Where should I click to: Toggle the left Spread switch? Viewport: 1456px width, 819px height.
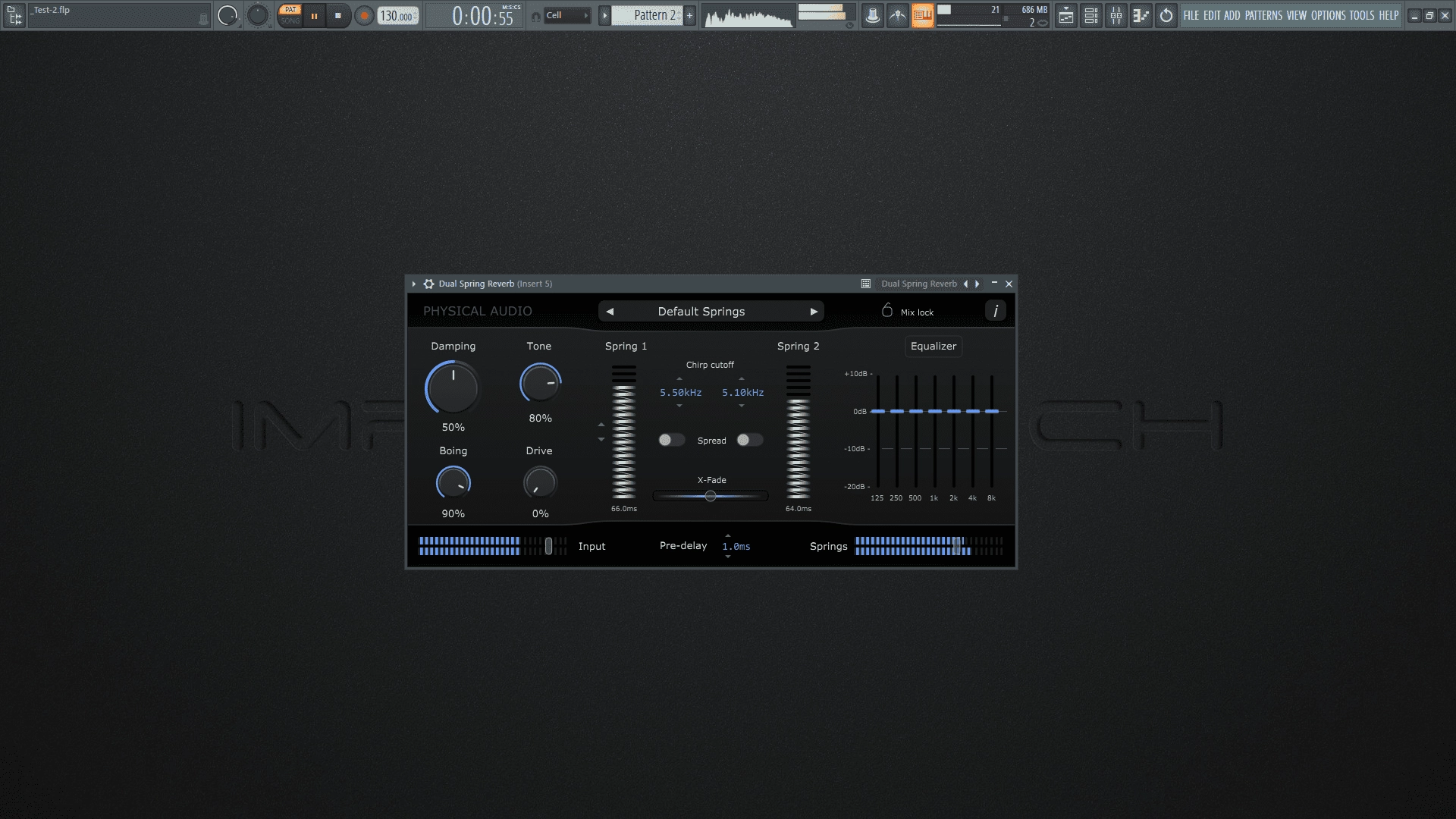671,440
